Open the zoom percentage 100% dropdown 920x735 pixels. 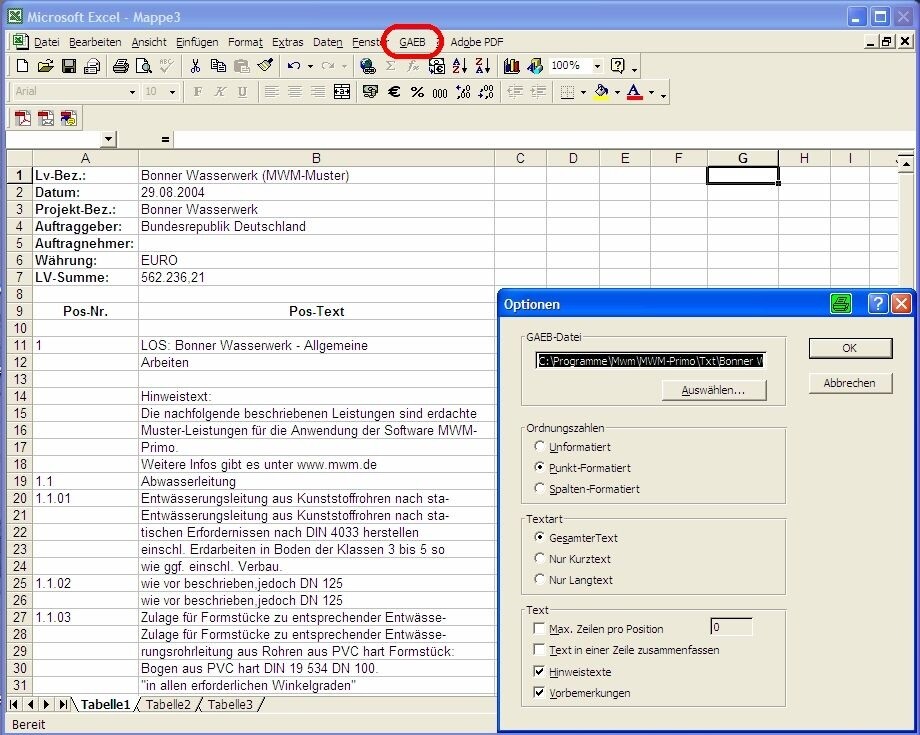click(597, 66)
